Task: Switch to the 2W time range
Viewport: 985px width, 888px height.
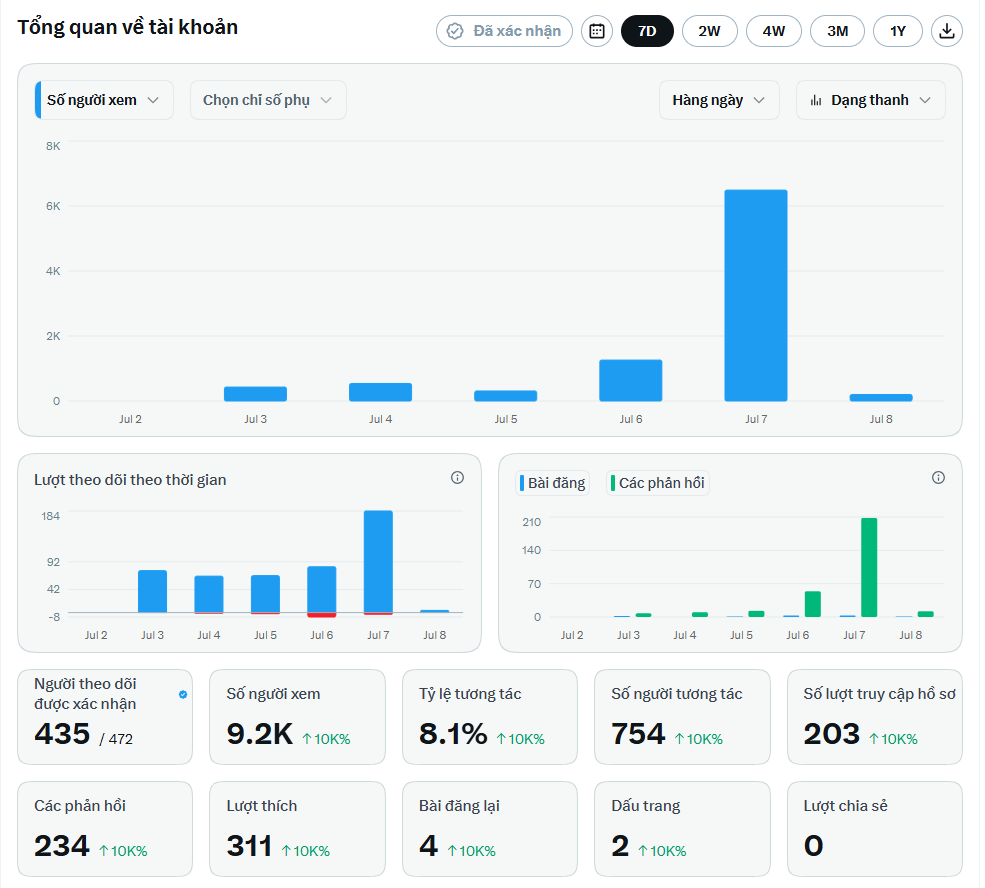Action: pyautogui.click(x=709, y=31)
